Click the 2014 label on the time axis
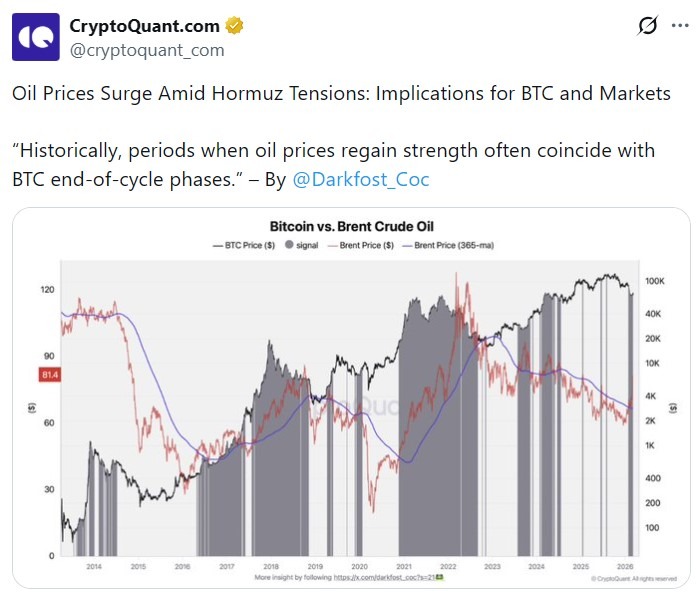 point(93,565)
